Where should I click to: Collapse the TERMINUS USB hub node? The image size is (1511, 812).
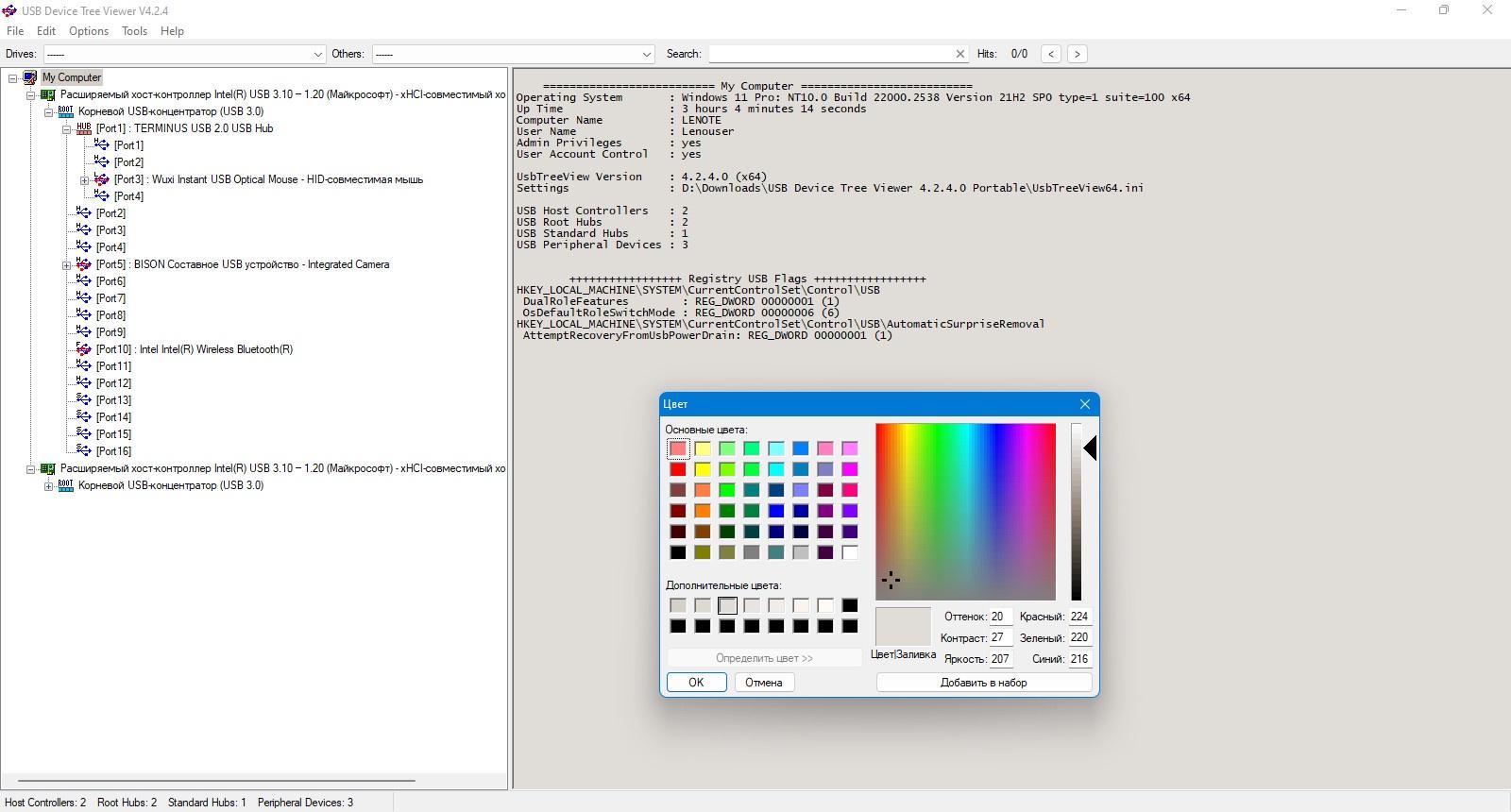pos(66,129)
